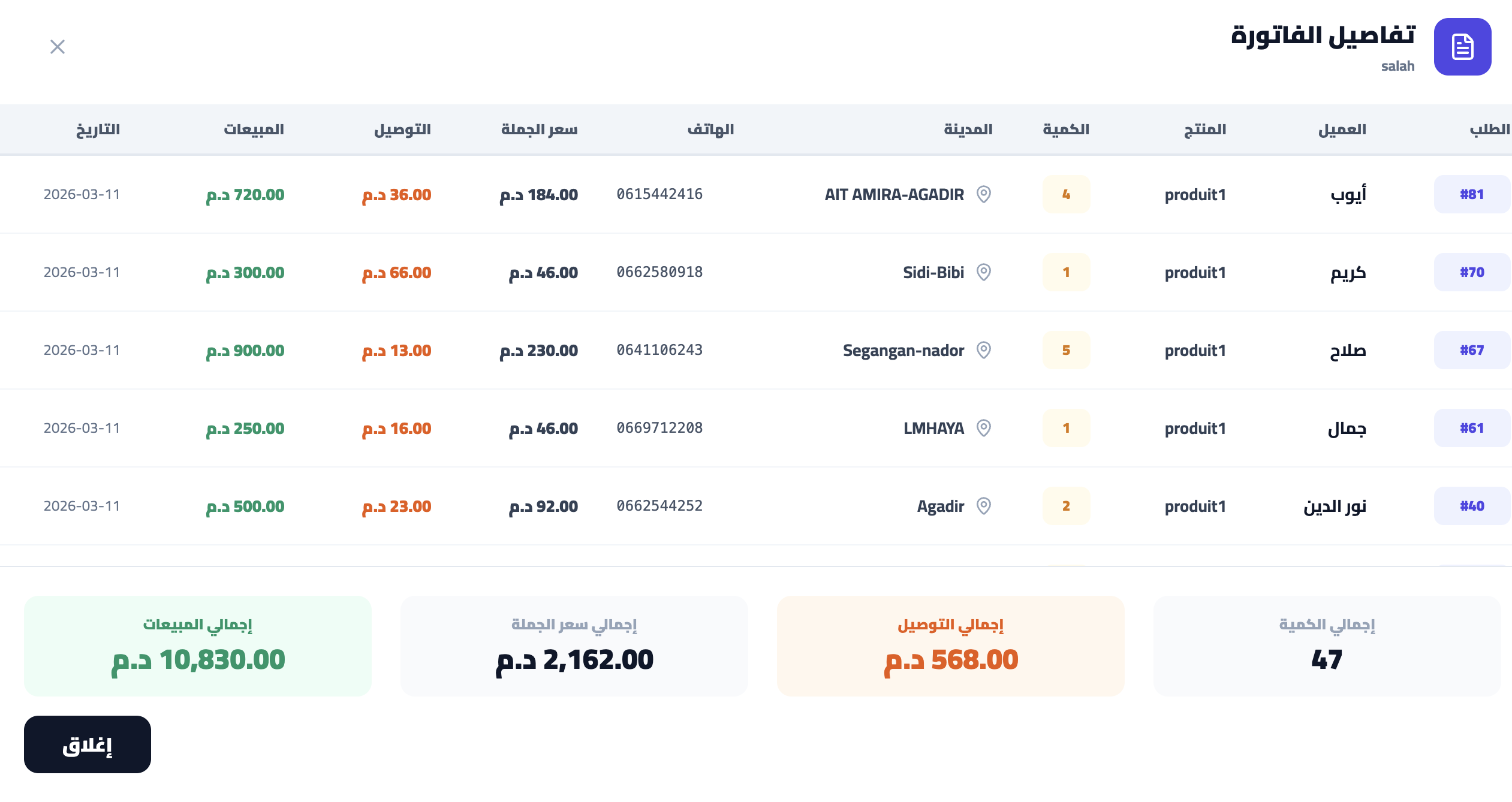Select order badge #70

1472,272
